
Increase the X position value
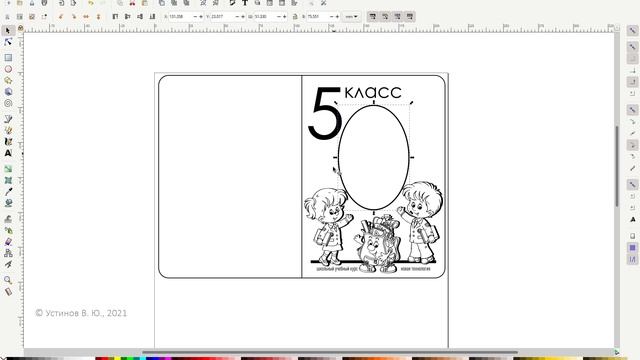point(200,17)
